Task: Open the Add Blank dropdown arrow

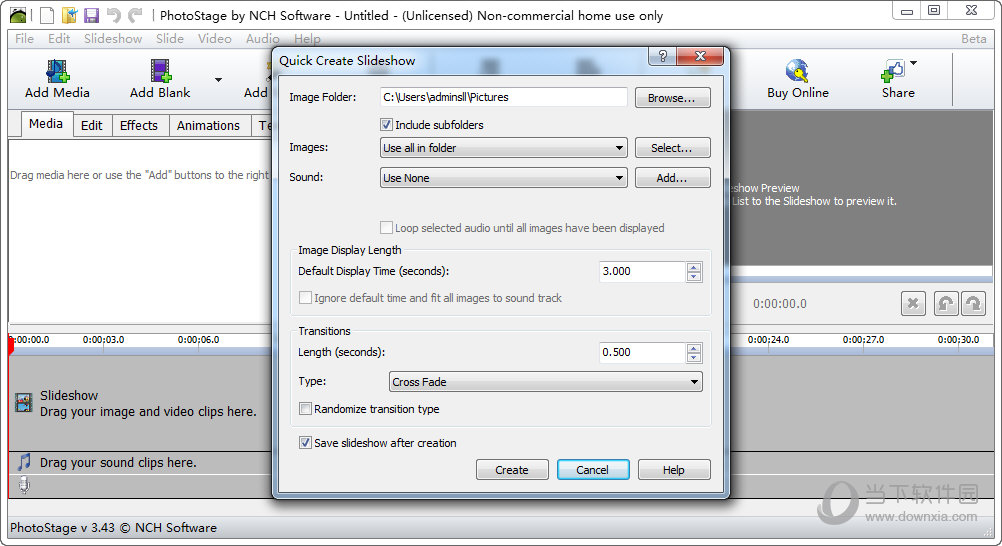Action: click(219, 80)
